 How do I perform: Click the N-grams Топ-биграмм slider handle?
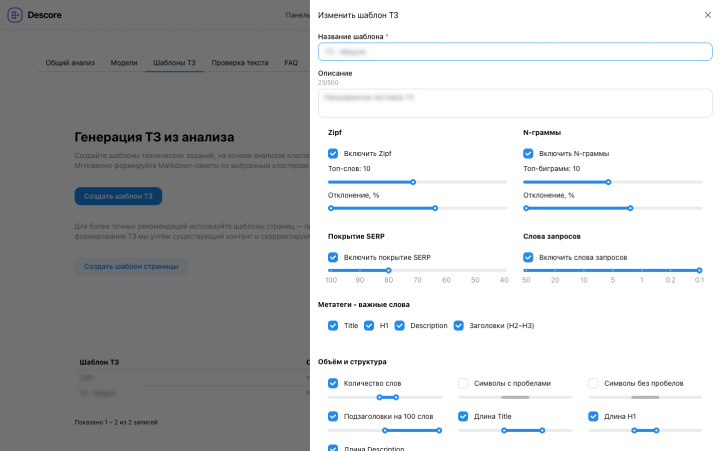coord(608,182)
